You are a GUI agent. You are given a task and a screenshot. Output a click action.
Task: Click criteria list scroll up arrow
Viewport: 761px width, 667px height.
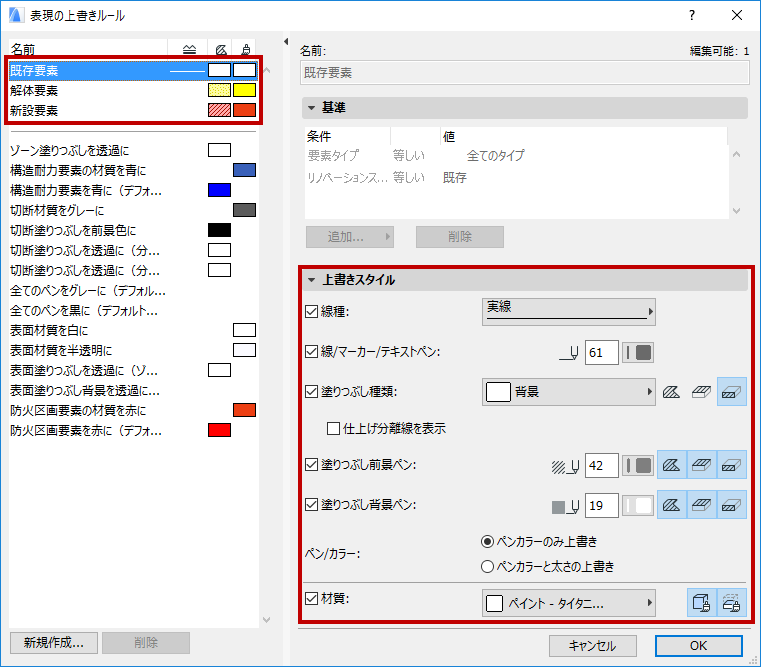736,154
